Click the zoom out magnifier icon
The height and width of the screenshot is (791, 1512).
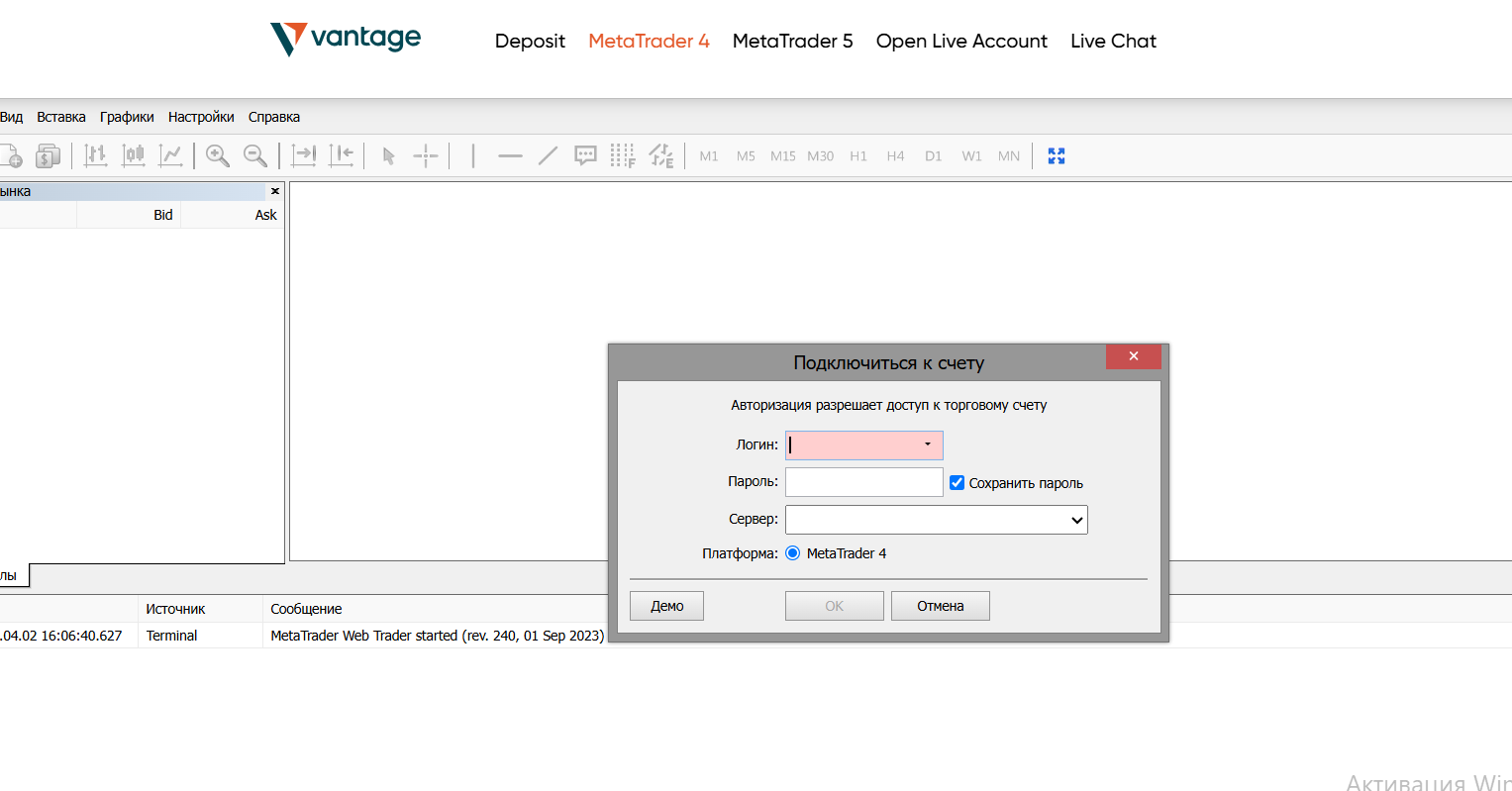pyautogui.click(x=255, y=155)
